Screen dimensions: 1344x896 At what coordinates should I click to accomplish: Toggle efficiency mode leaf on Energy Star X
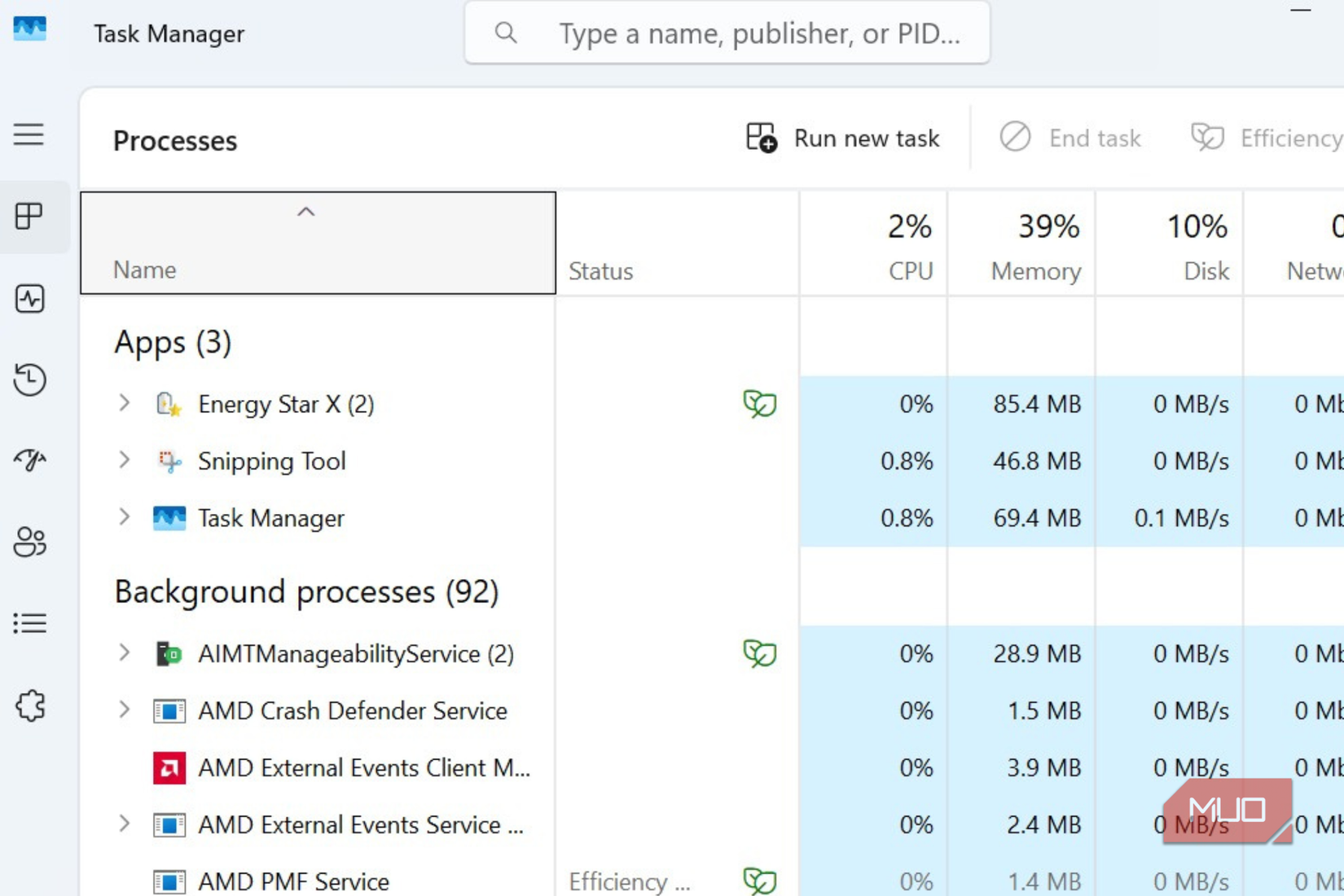759,404
